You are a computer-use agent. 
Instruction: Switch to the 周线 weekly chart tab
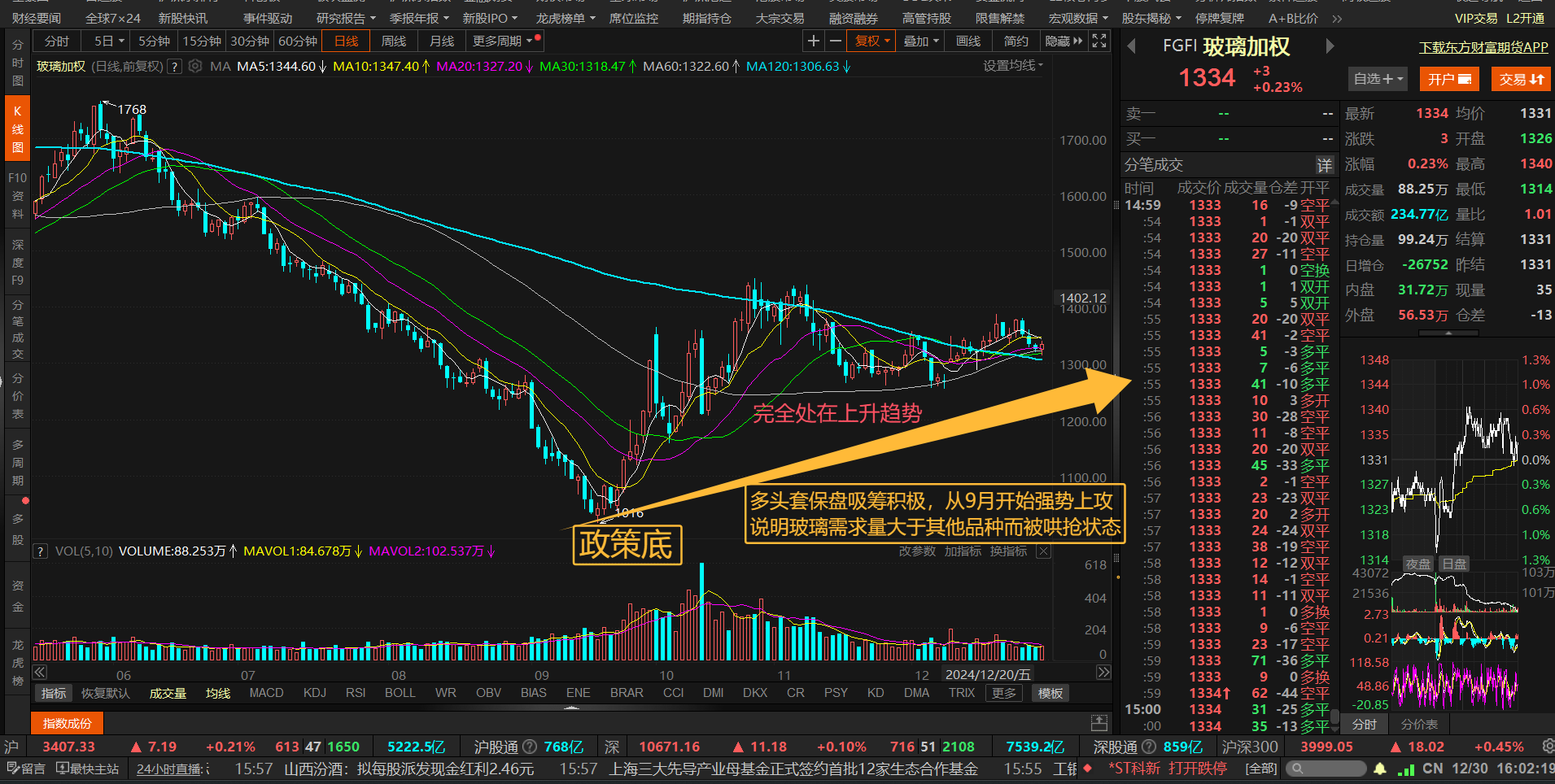click(394, 41)
